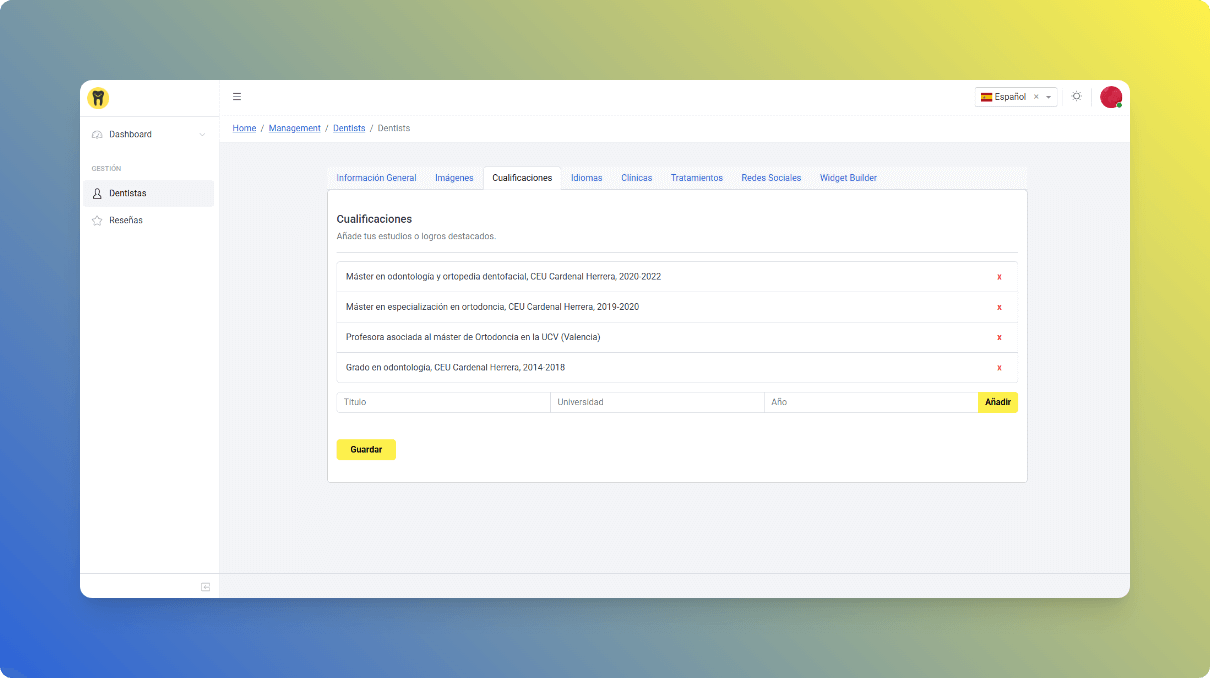Go to Management breadcrumb link
This screenshot has width=1210, height=678.
(294, 128)
